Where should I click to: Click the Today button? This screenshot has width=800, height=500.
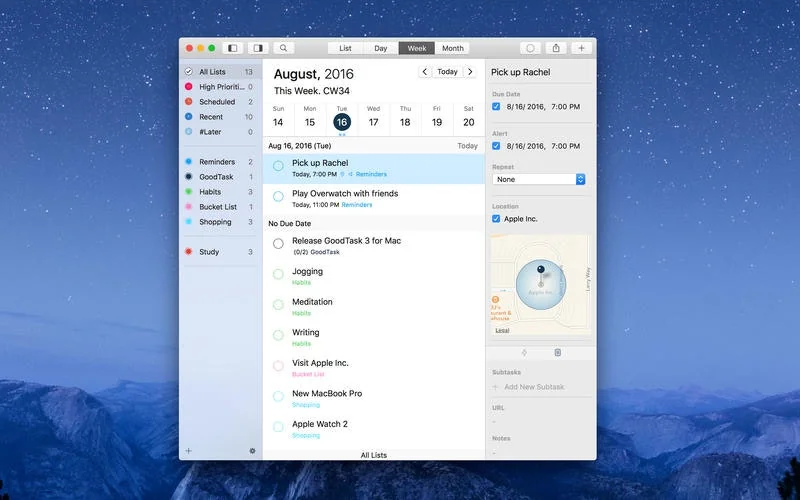click(x=447, y=72)
